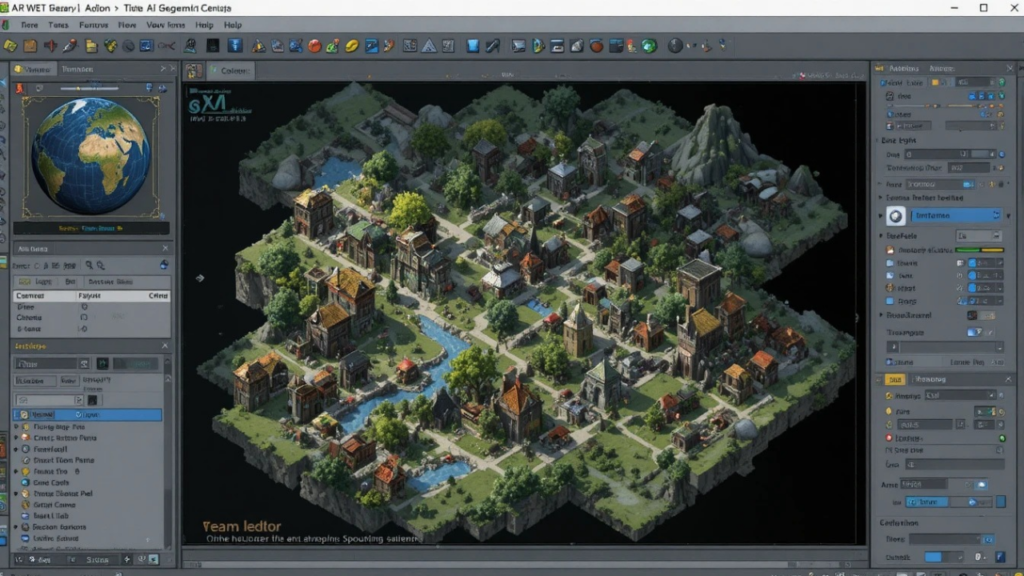This screenshot has height=576, width=1024.
Task: Open the 'Fonirus' menu
Action: click(93, 25)
